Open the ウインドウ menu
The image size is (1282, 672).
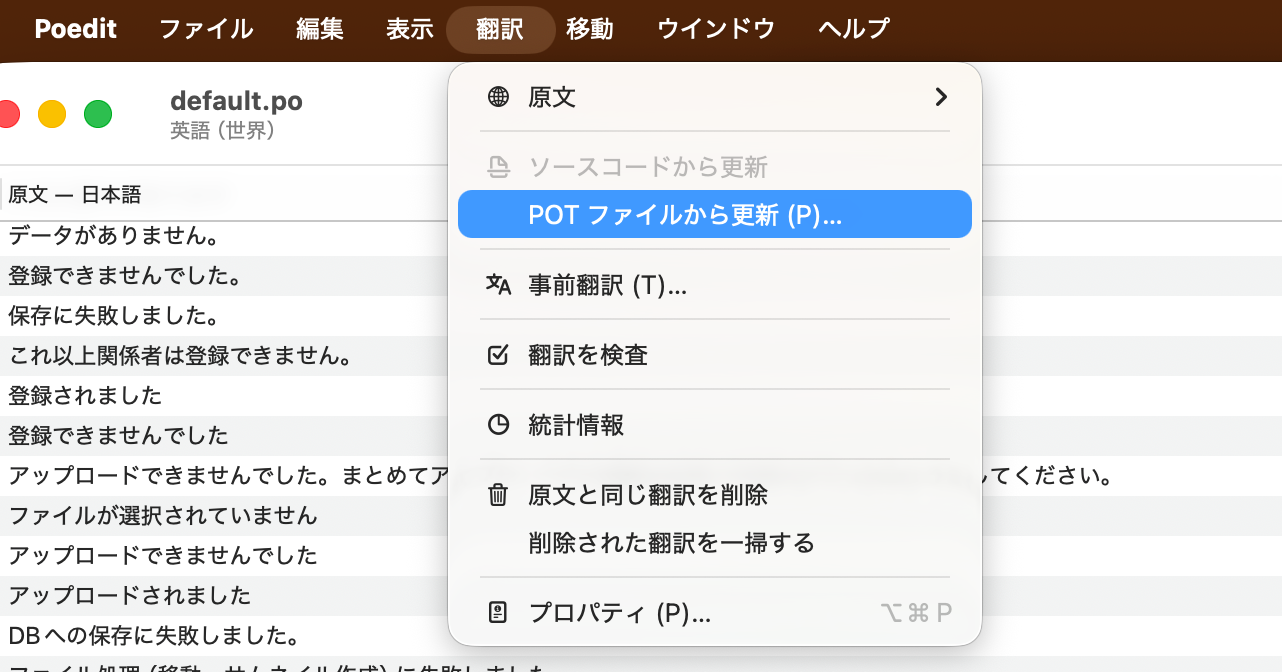715,29
